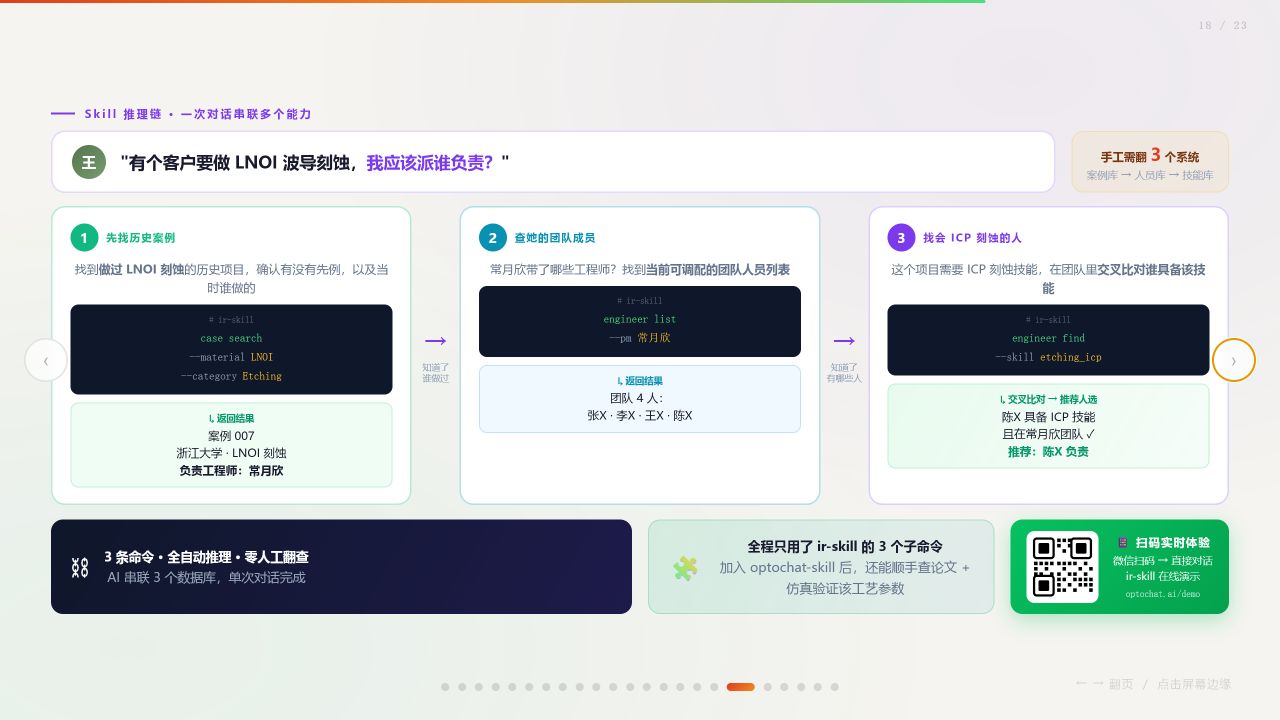Click the question bubble about LNOI 波导刻蚀
The height and width of the screenshot is (720, 1280).
point(553,162)
